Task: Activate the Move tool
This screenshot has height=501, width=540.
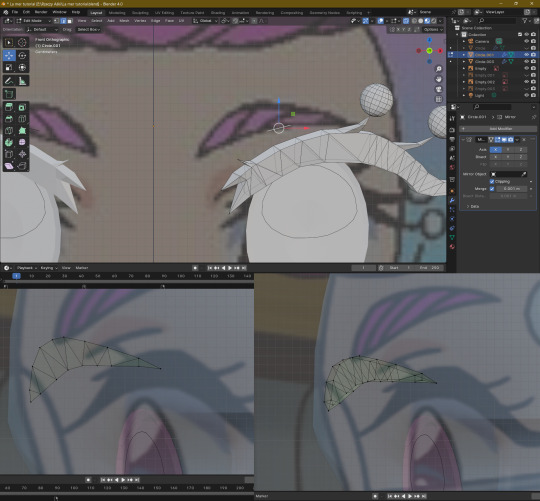Action: (x=9, y=55)
